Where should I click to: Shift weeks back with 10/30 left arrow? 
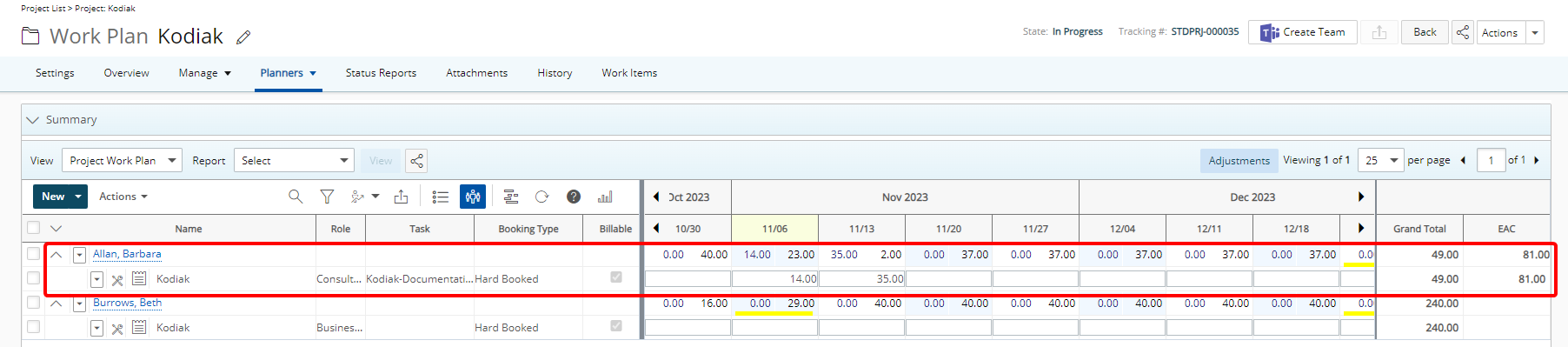(x=656, y=228)
